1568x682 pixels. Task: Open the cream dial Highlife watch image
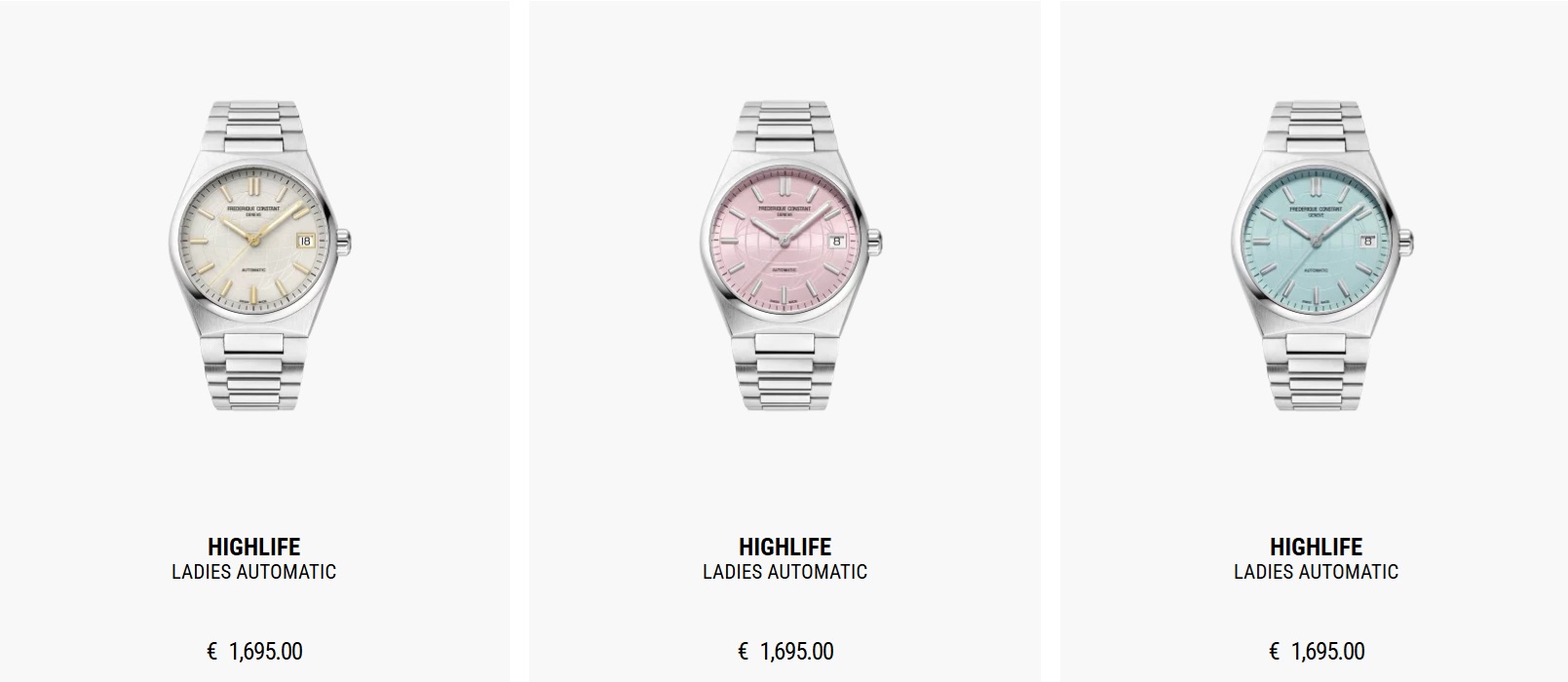258,255
